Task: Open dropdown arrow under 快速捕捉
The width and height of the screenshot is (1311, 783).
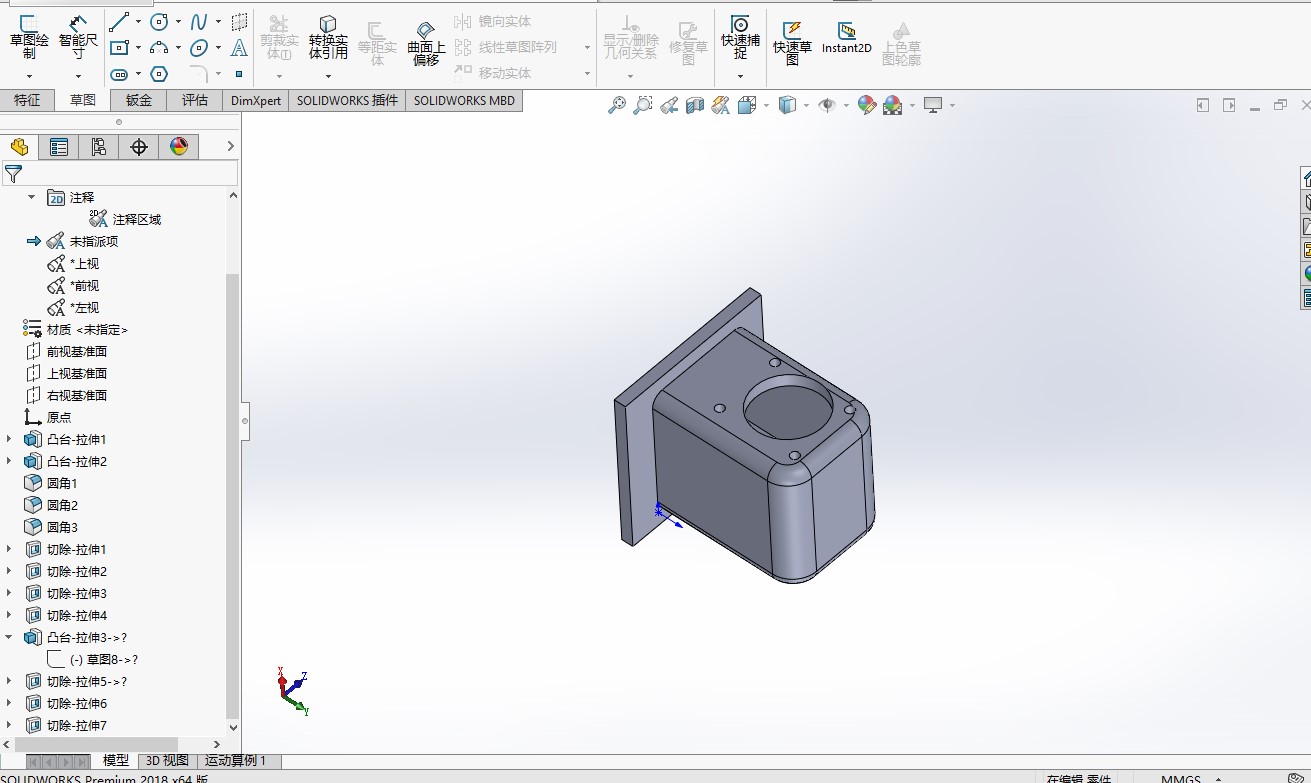Action: point(741,76)
